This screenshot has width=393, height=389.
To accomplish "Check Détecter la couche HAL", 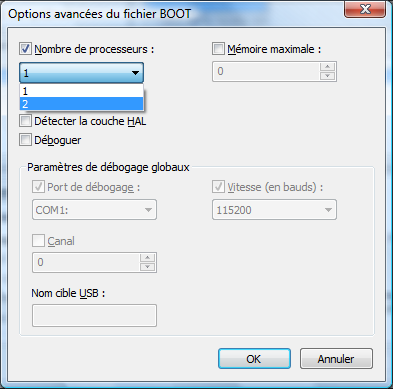I will click(x=25, y=121).
